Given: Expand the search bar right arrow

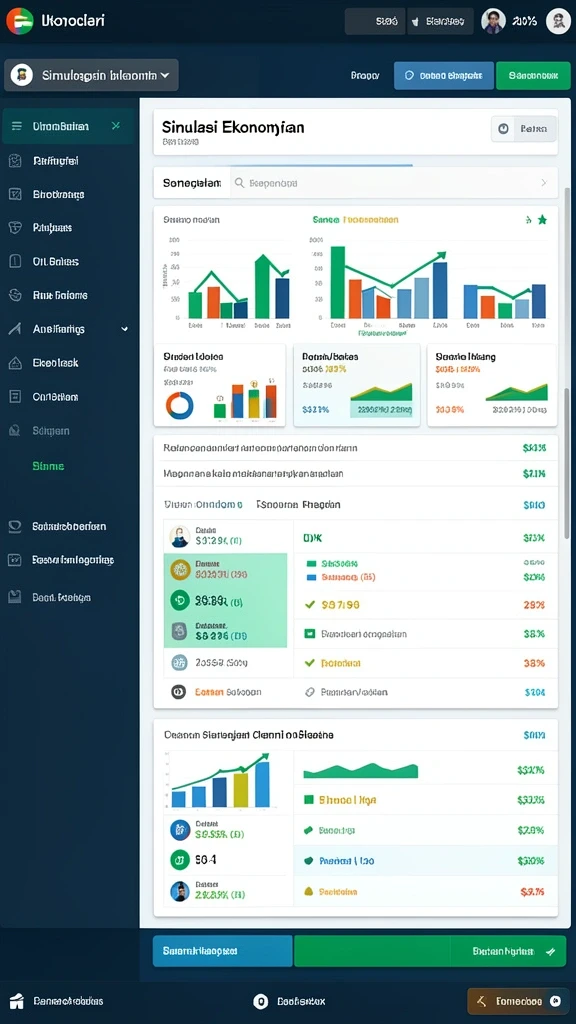Looking at the screenshot, I should click(x=543, y=184).
